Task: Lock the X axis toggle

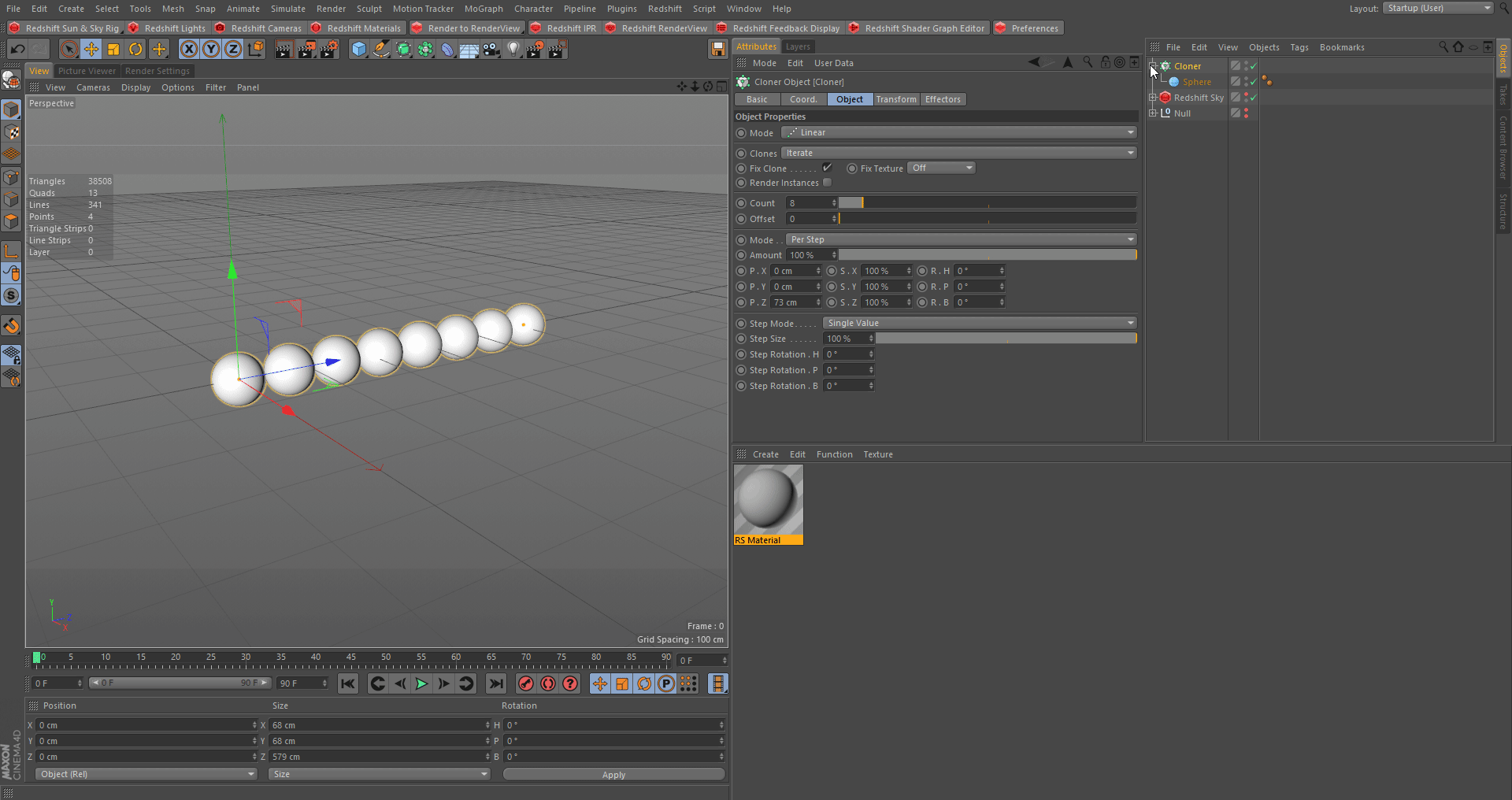Action: click(x=189, y=50)
